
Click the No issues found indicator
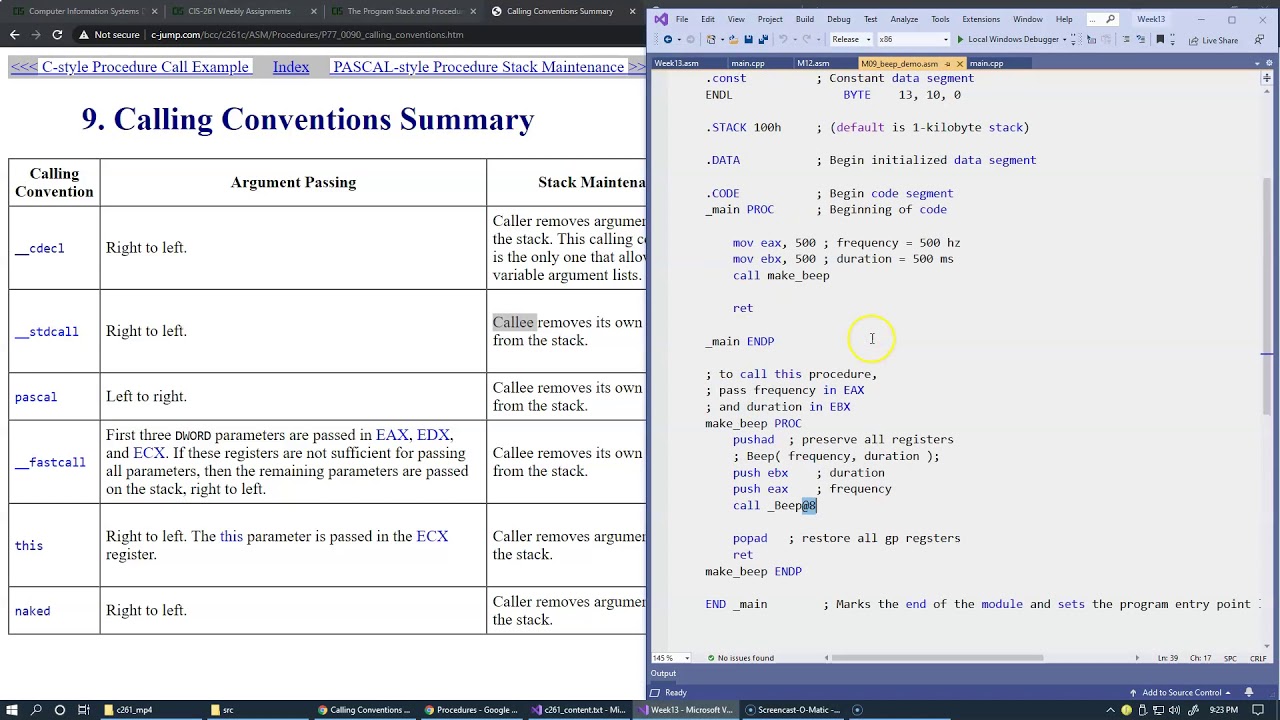click(741, 658)
